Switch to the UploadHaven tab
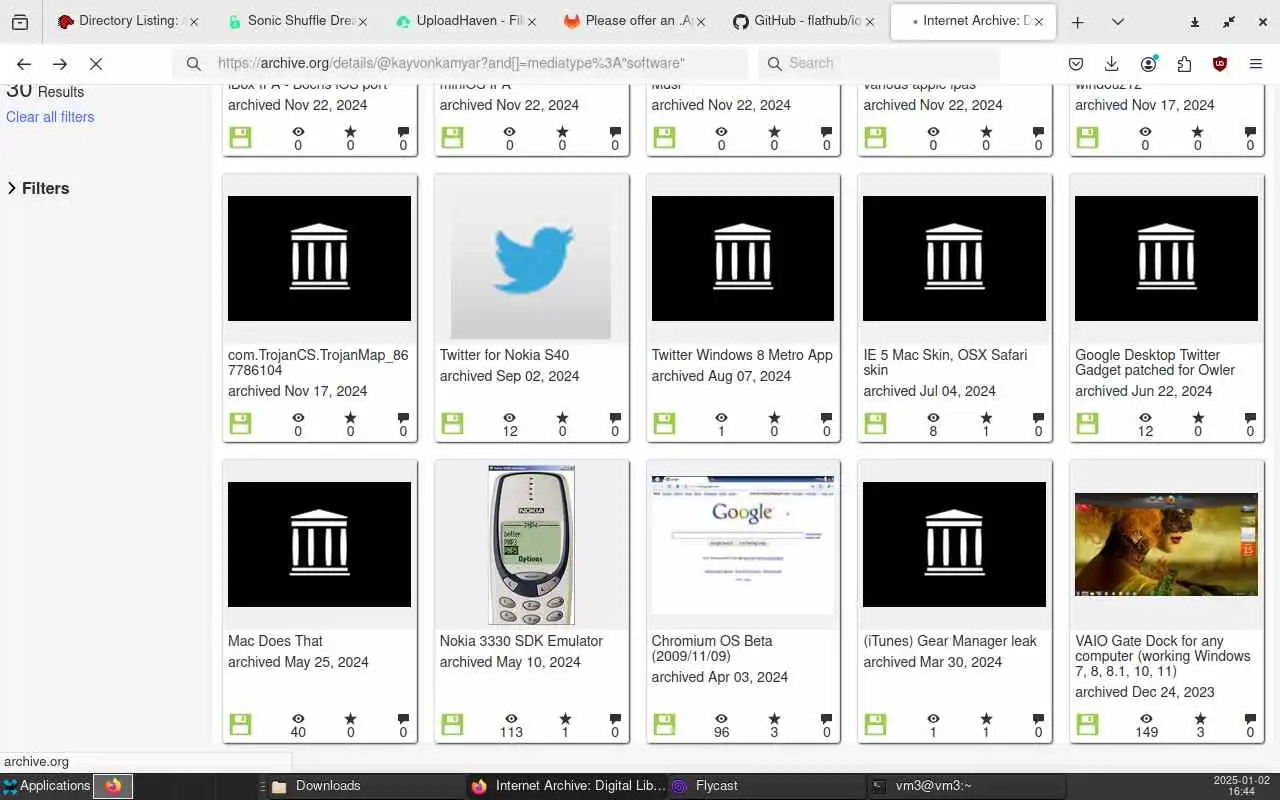The image size is (1280, 800). click(466, 21)
